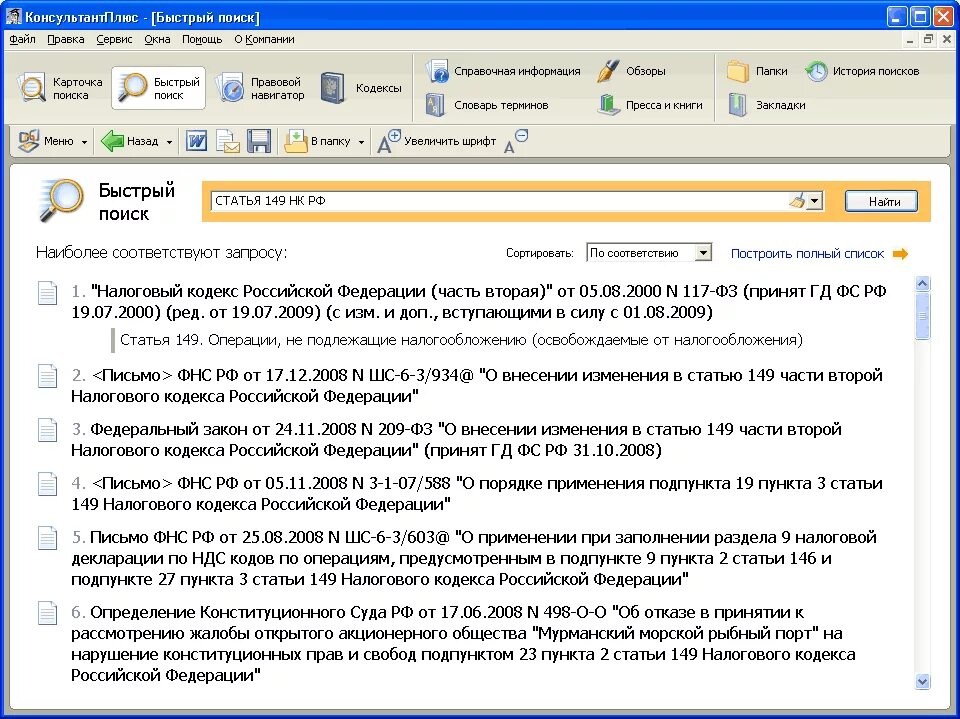Viewport: 960px width, 719px height.
Task: Open Сортировать По соответствию dropdown
Action: 649,252
